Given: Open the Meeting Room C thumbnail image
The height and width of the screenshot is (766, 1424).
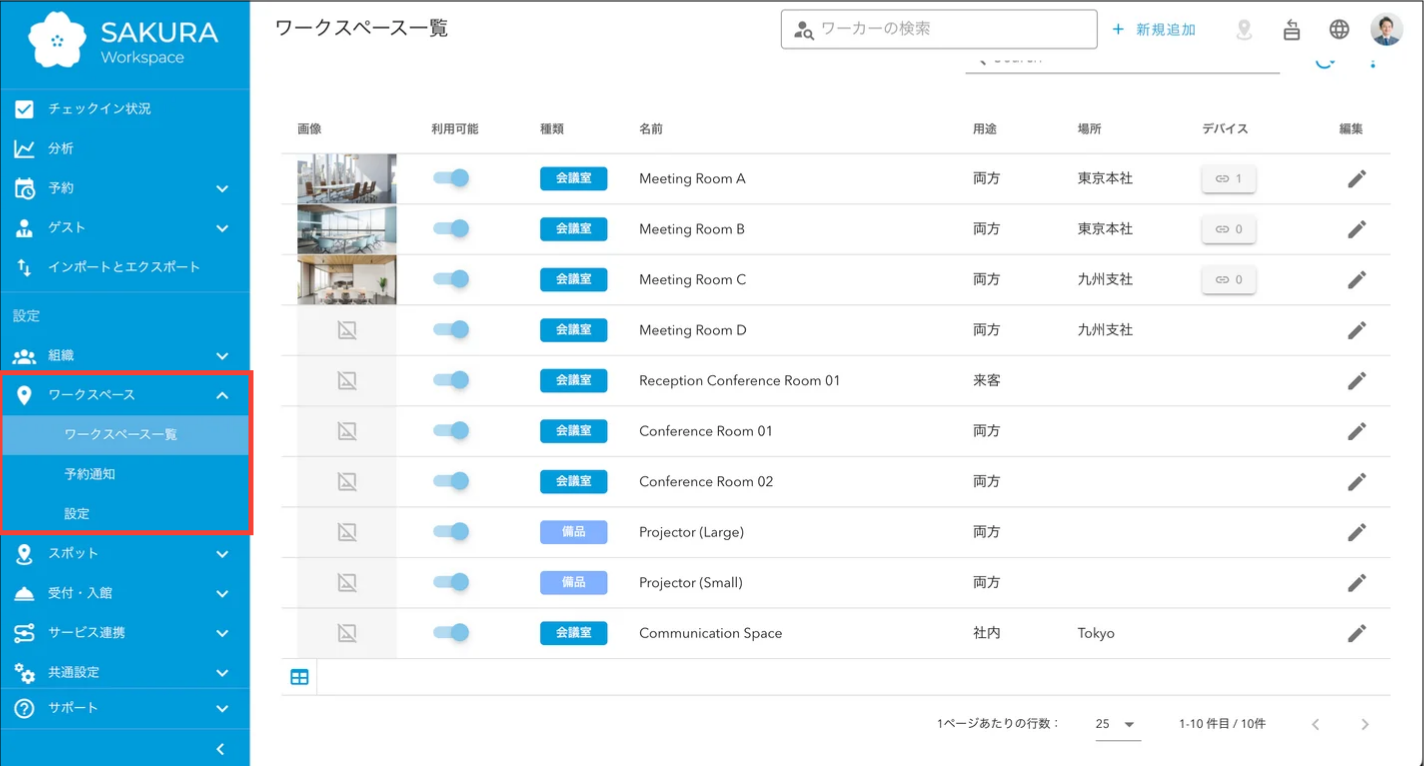Looking at the screenshot, I should (x=347, y=280).
